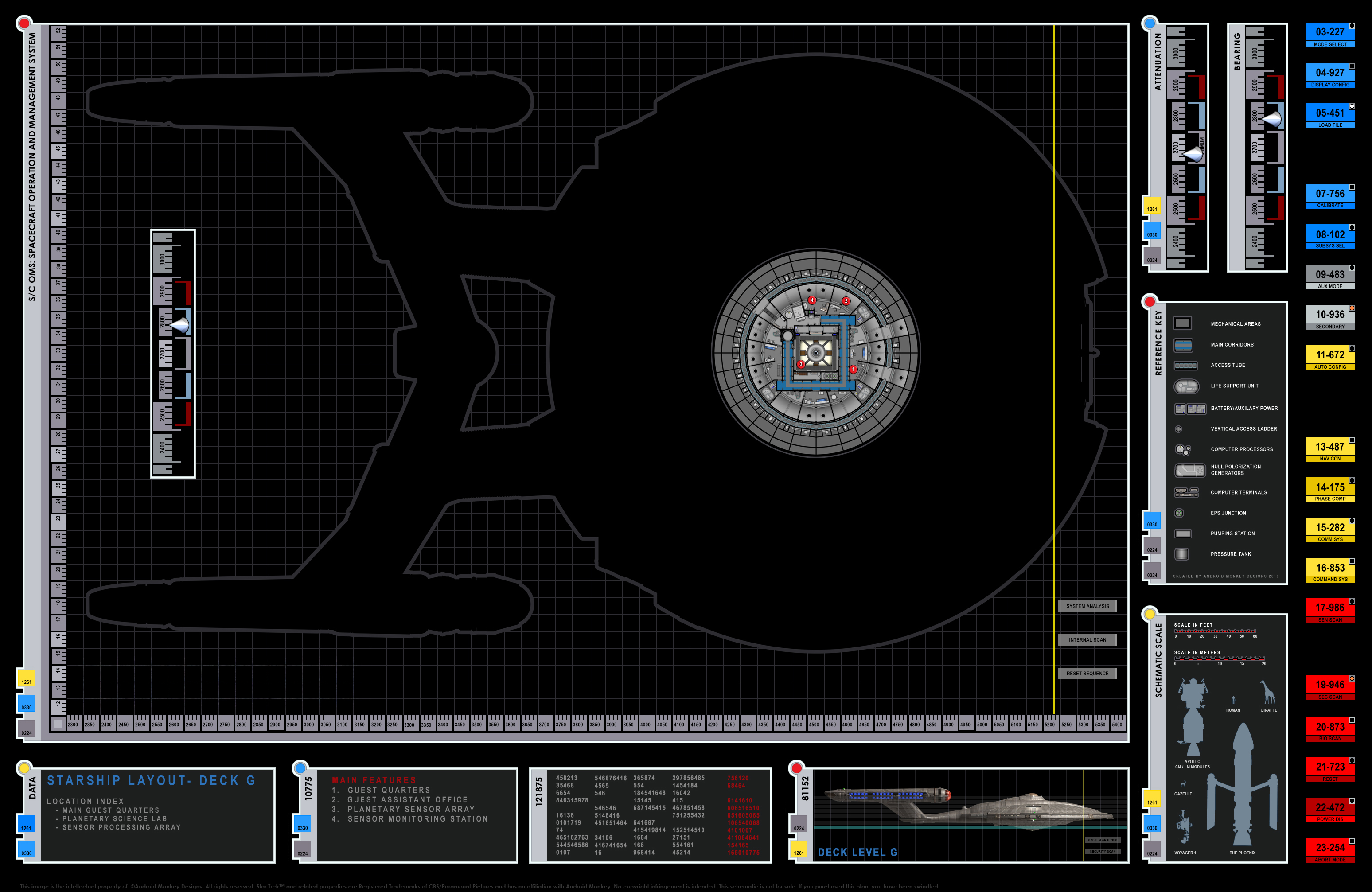Click the yellow 1261 tab on Attenuation panel
Image resolution: width=1372 pixels, height=892 pixels.
pyautogui.click(x=1152, y=206)
